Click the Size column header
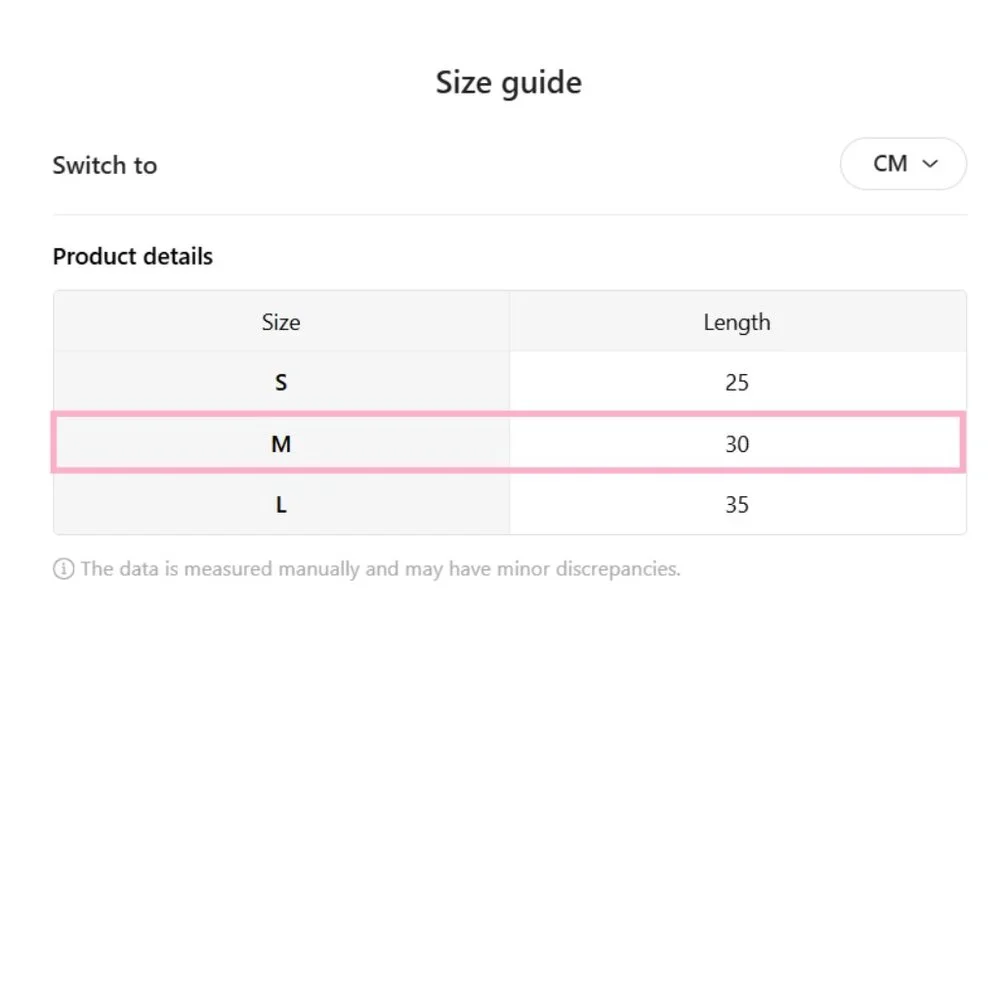 tap(281, 322)
